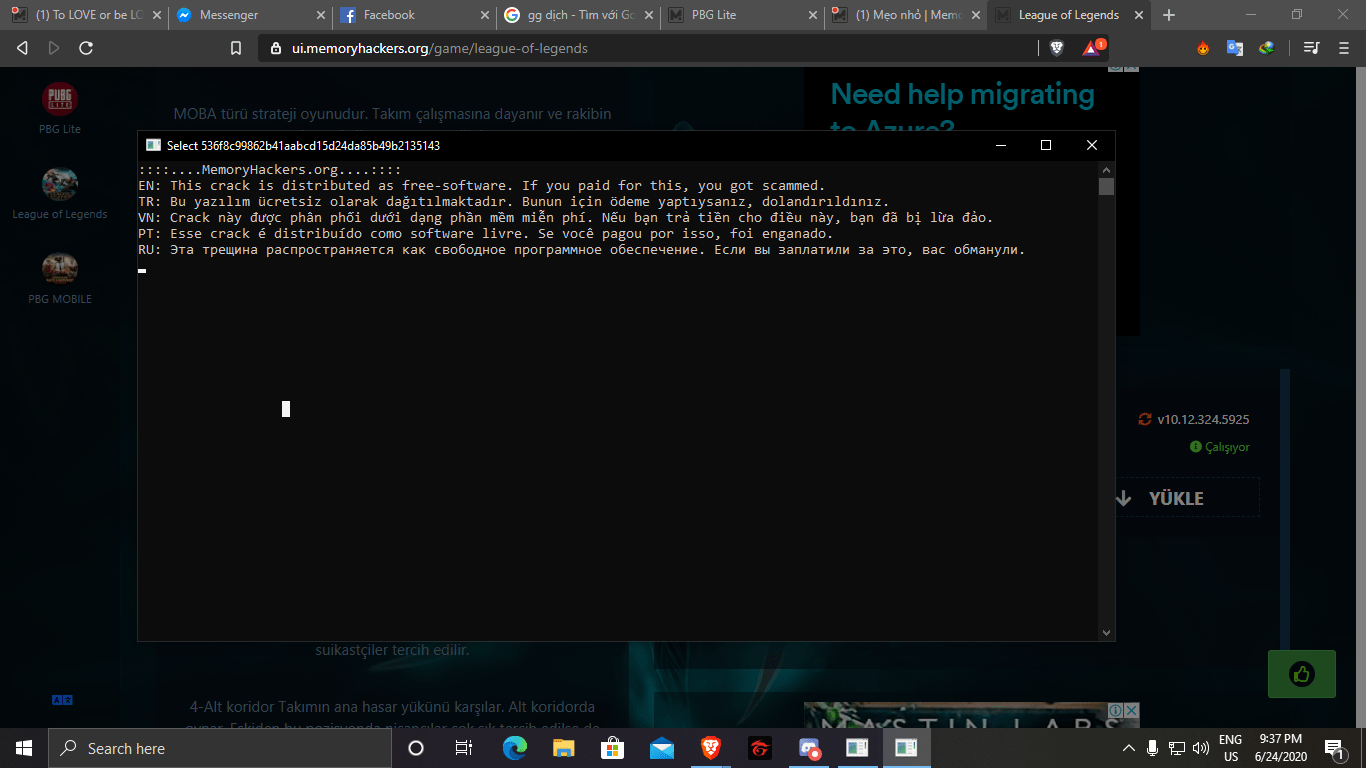Click the MemoryHackers.org console header line
This screenshot has width=1366, height=768.
270,169
